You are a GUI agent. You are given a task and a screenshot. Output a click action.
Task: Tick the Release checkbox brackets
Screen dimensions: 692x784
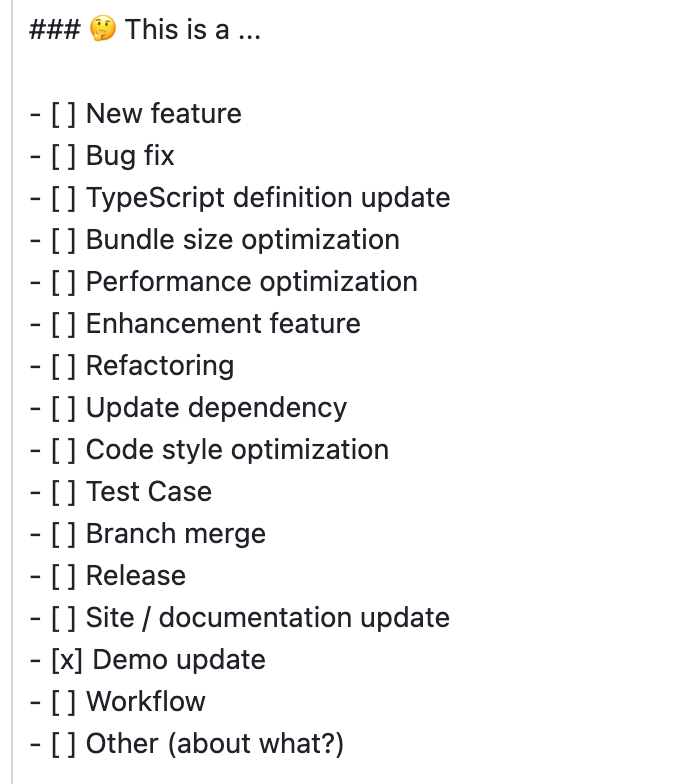click(x=63, y=576)
